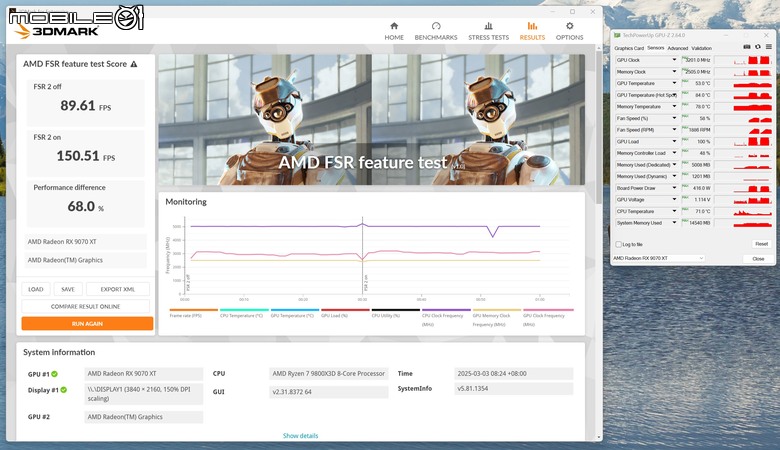The height and width of the screenshot is (450, 780).
Task: Click the GPU-Z Close button
Action: [758, 259]
